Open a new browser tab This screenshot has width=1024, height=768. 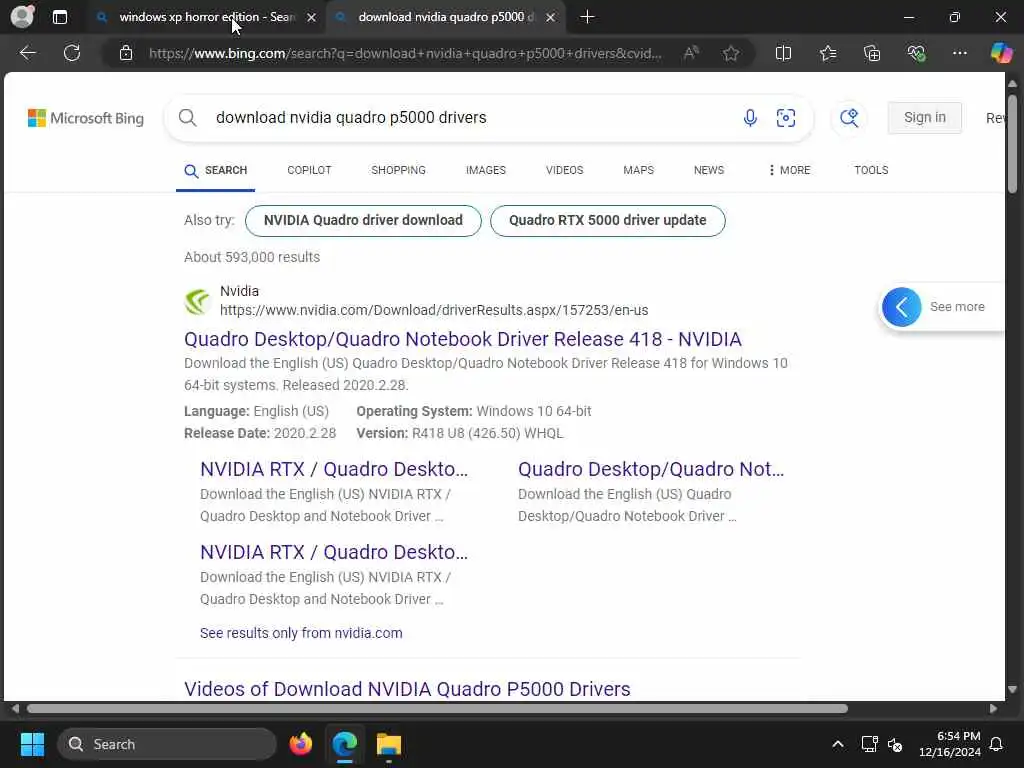tap(587, 17)
